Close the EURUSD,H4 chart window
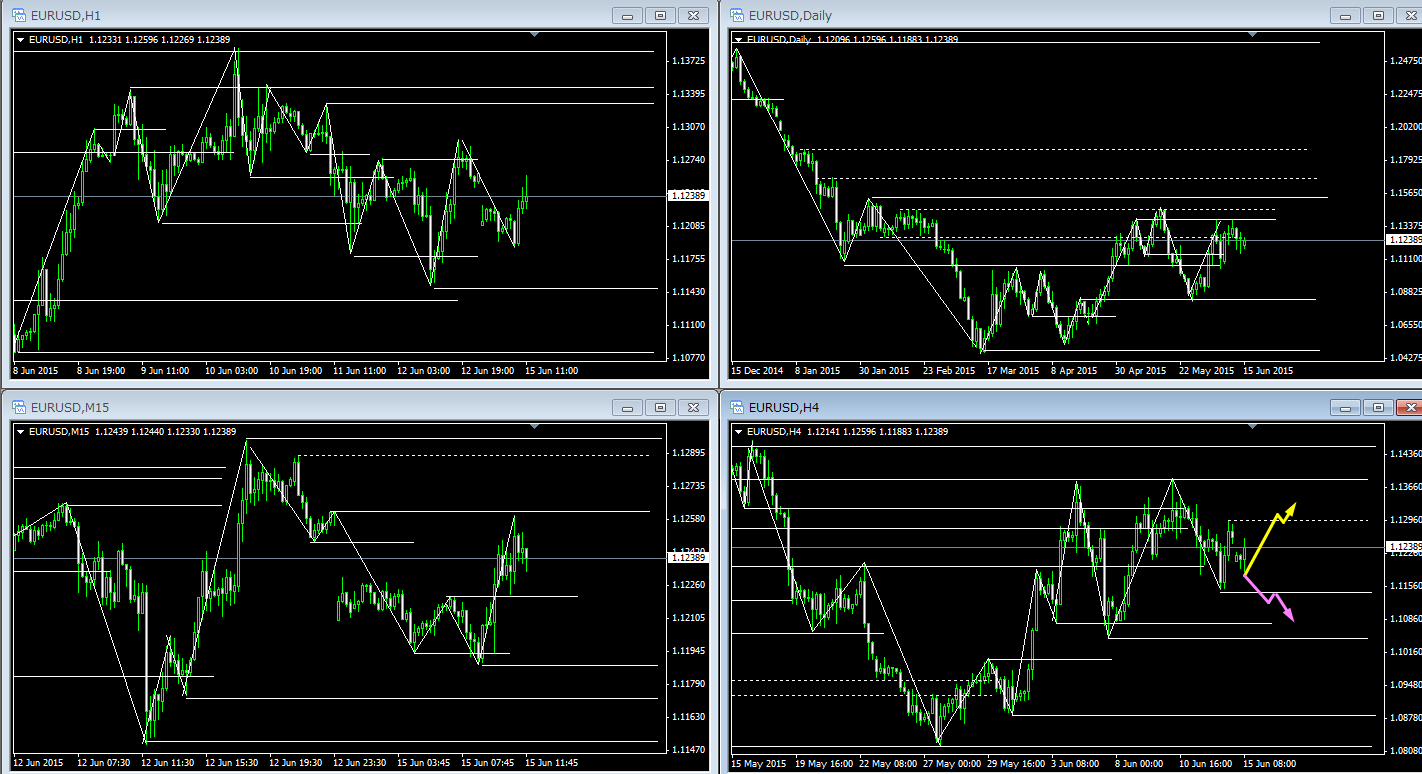 1408,407
